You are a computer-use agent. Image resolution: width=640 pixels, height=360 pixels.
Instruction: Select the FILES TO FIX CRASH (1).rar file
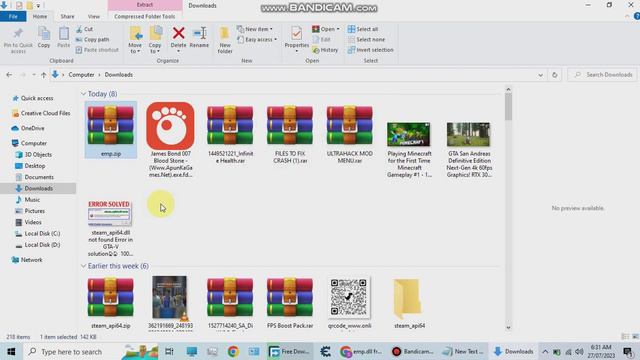[x=290, y=133]
